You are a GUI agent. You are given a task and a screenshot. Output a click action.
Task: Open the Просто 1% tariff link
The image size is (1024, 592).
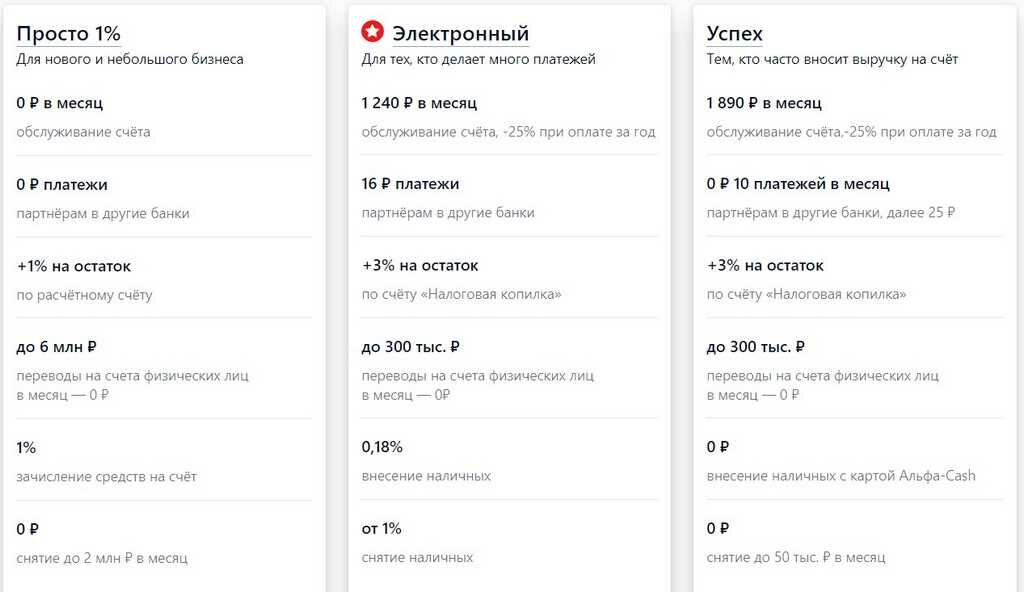tap(69, 33)
